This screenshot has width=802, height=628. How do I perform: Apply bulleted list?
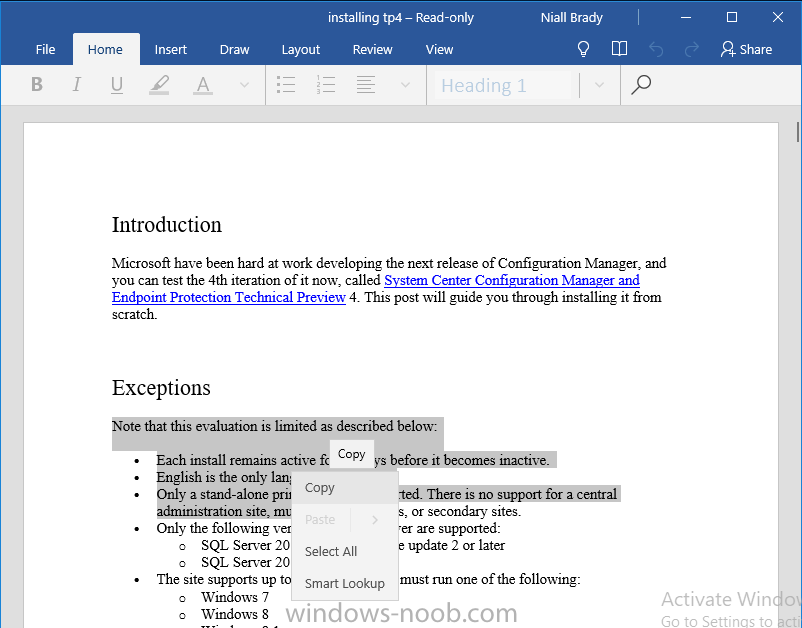(286, 84)
